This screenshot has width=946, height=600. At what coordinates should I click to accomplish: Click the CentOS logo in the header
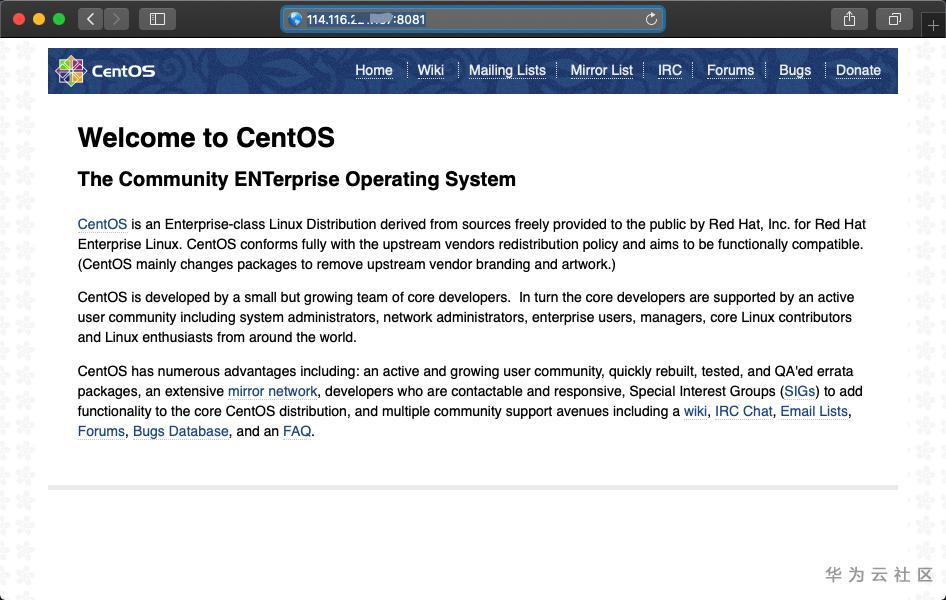pyautogui.click(x=105, y=71)
